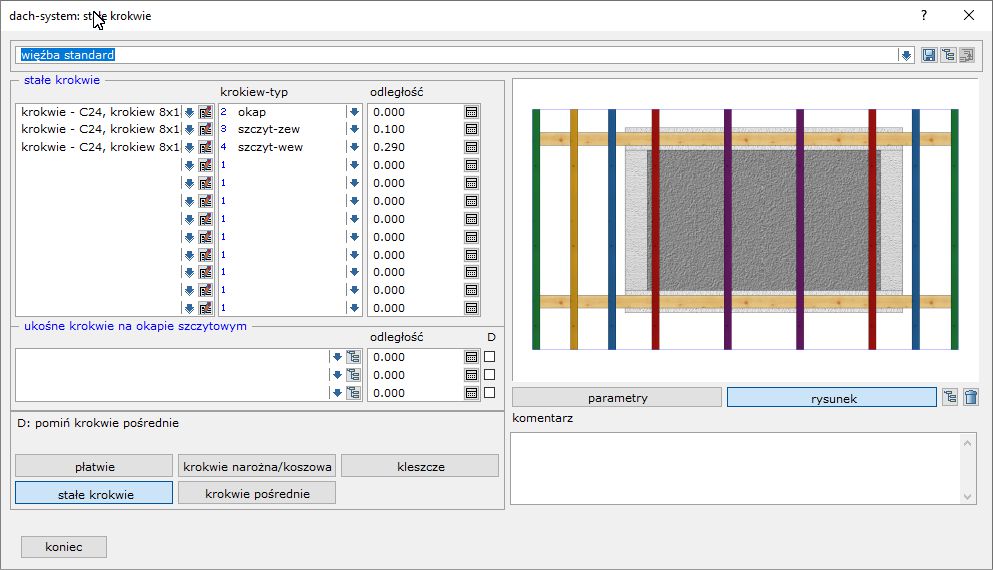
Task: Tick D checkbox in first ukośne krokwie row
Action: click(x=490, y=357)
